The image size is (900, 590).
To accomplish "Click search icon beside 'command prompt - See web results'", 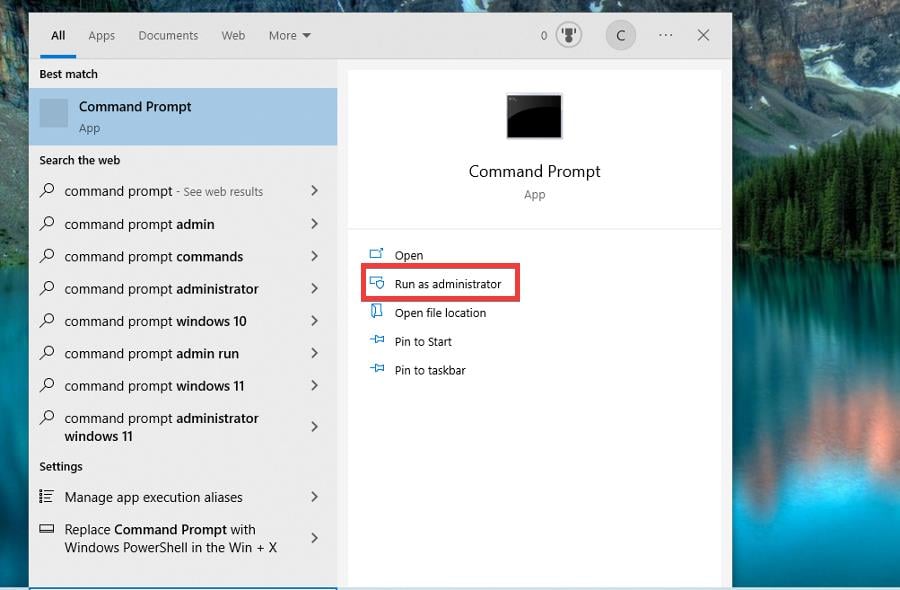I will point(47,190).
